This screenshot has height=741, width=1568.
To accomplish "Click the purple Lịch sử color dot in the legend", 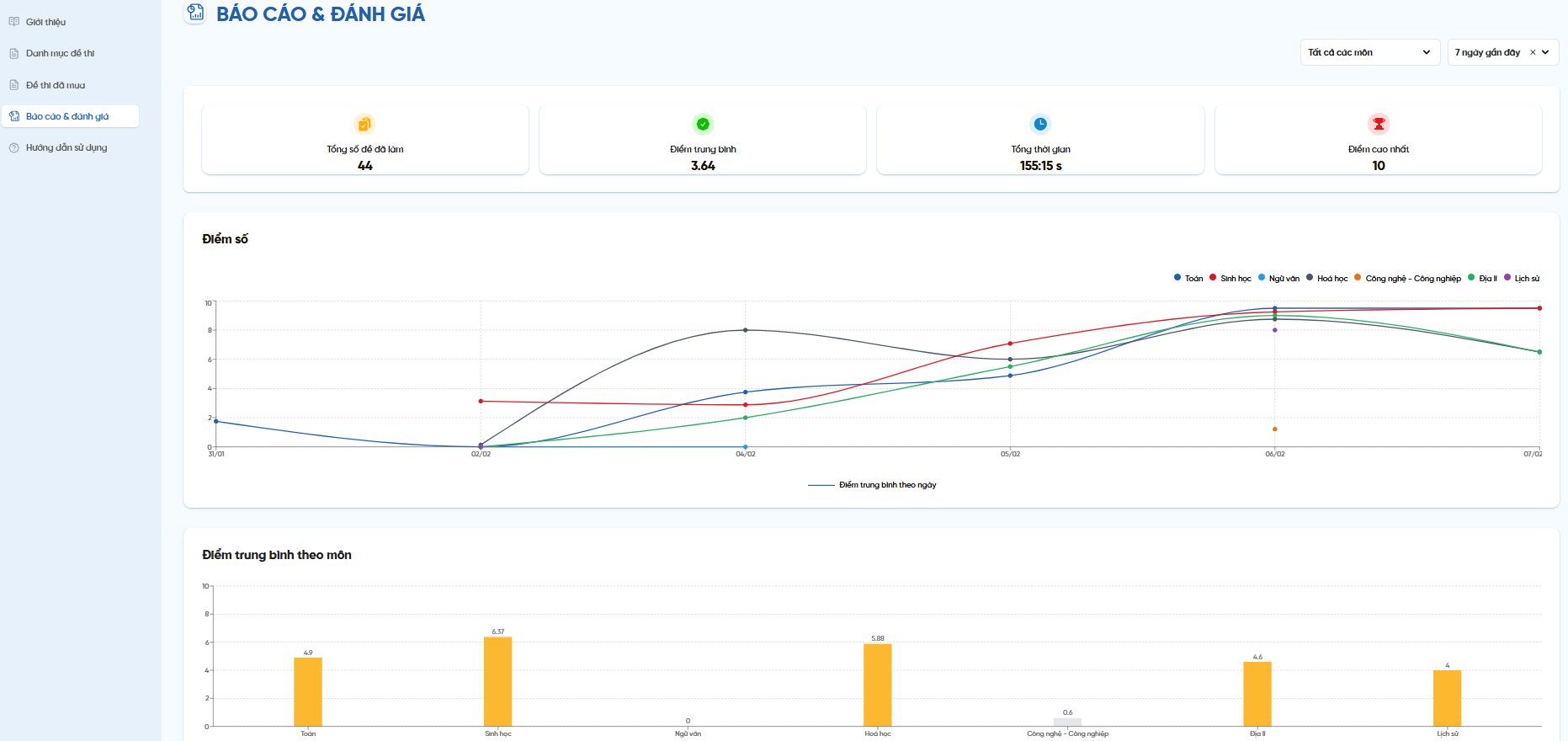I will click(1507, 277).
